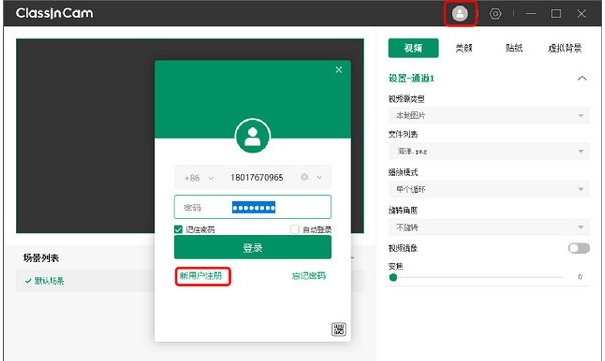
Task: Open the 播放模式 dropdown showing 单个循环
Action: click(489, 189)
